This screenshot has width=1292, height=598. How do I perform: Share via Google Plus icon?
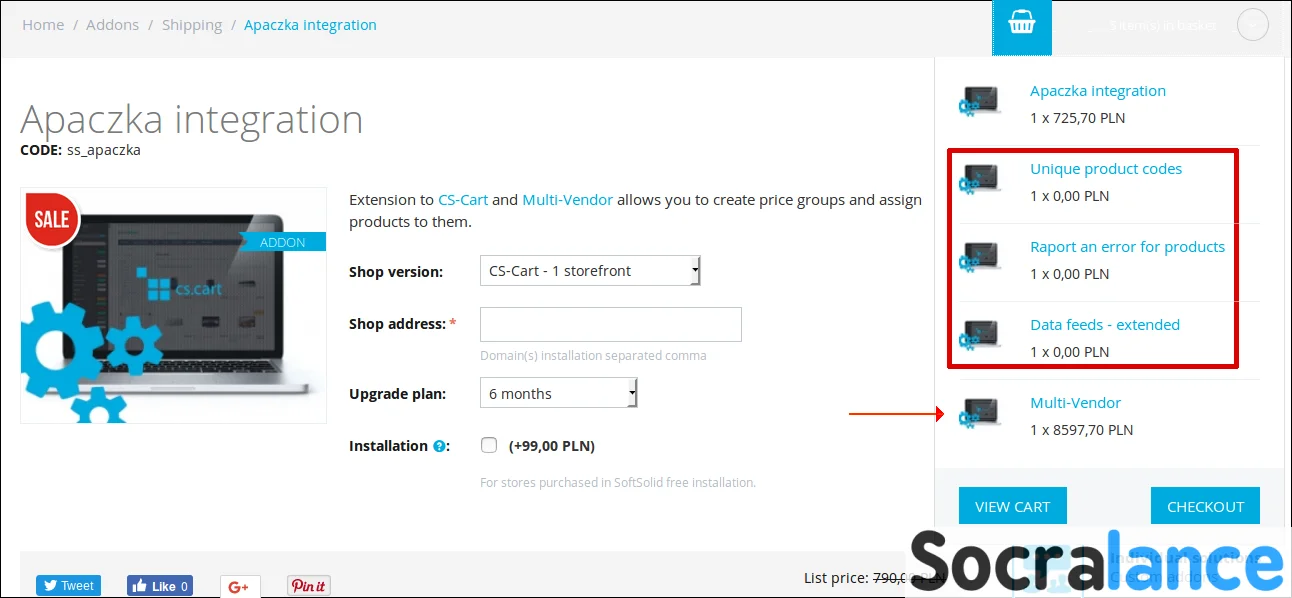(x=240, y=587)
